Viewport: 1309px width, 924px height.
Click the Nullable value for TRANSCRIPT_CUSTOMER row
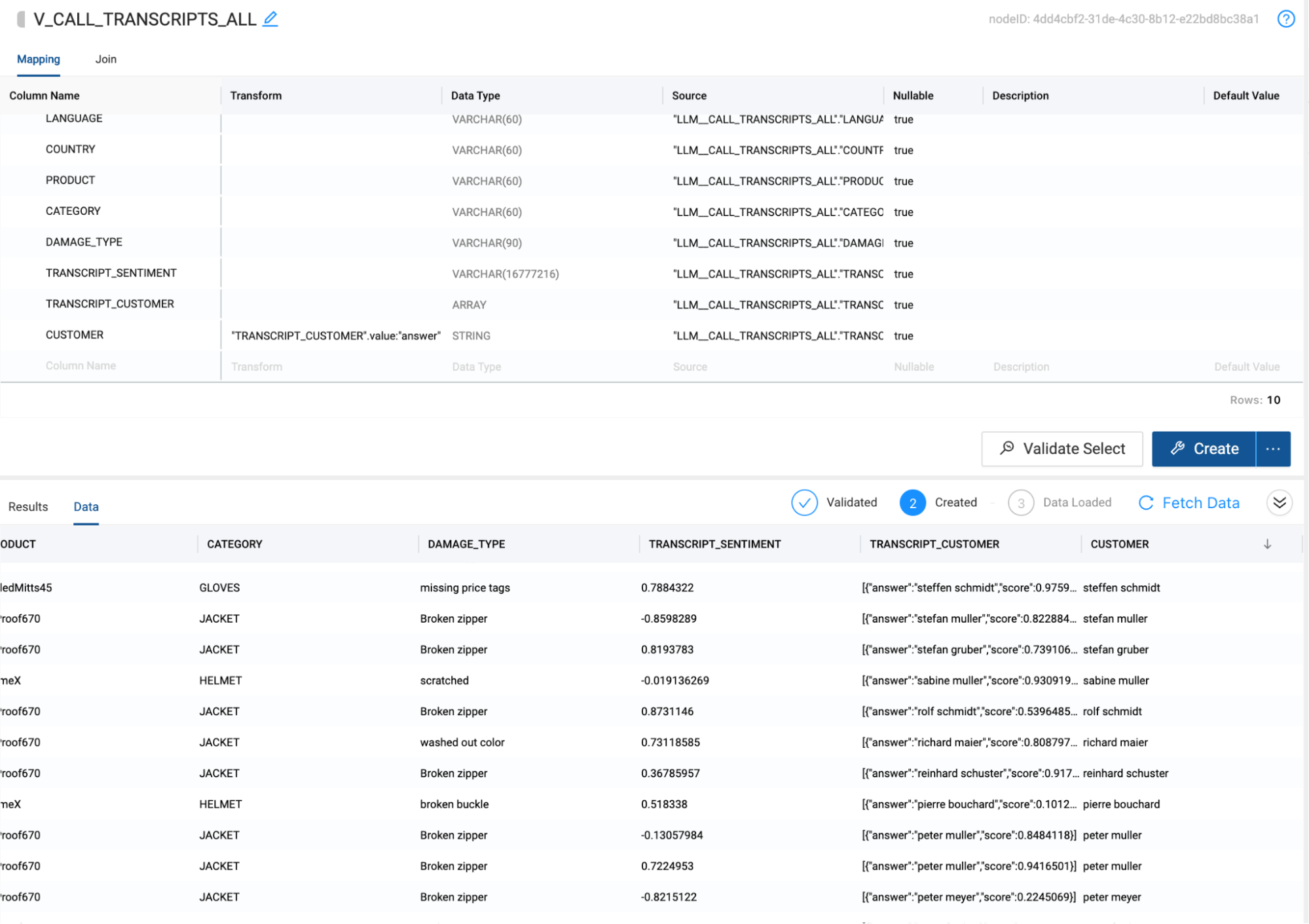903,305
